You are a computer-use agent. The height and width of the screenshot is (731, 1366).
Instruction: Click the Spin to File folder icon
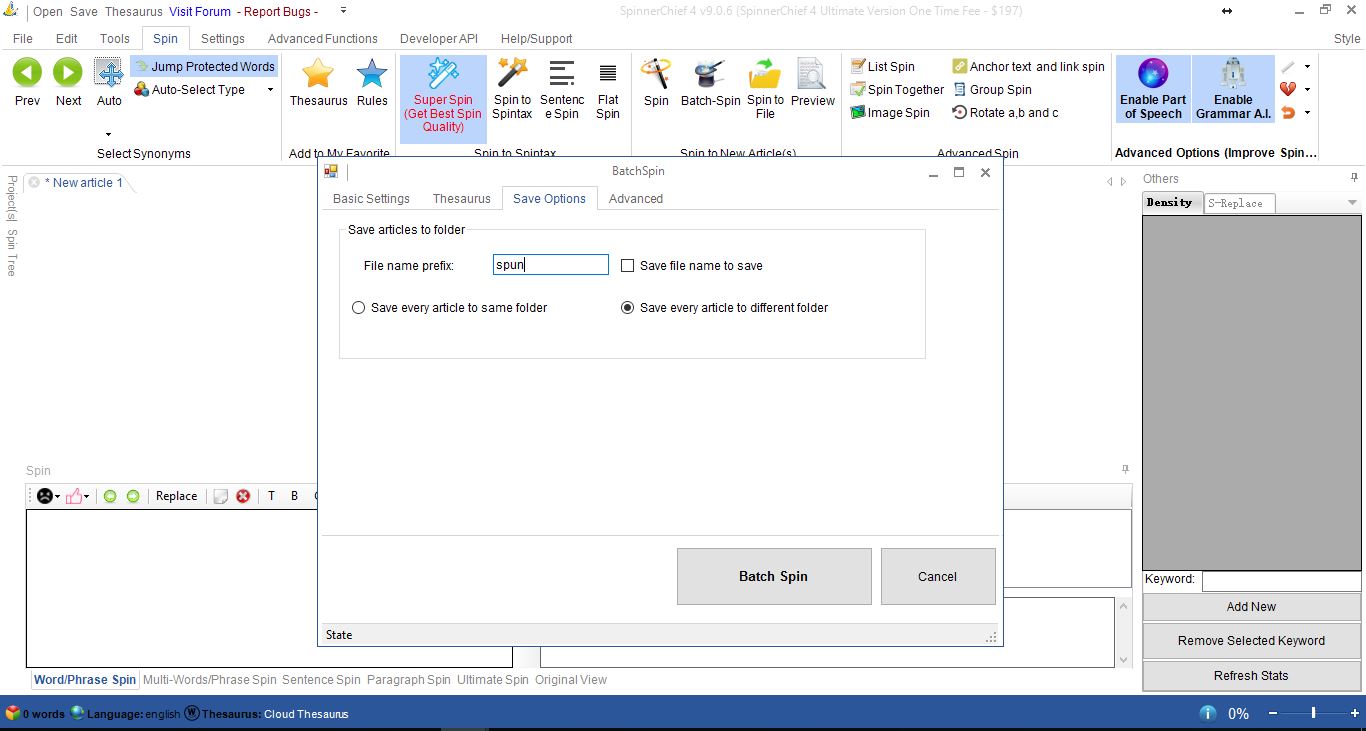[765, 75]
